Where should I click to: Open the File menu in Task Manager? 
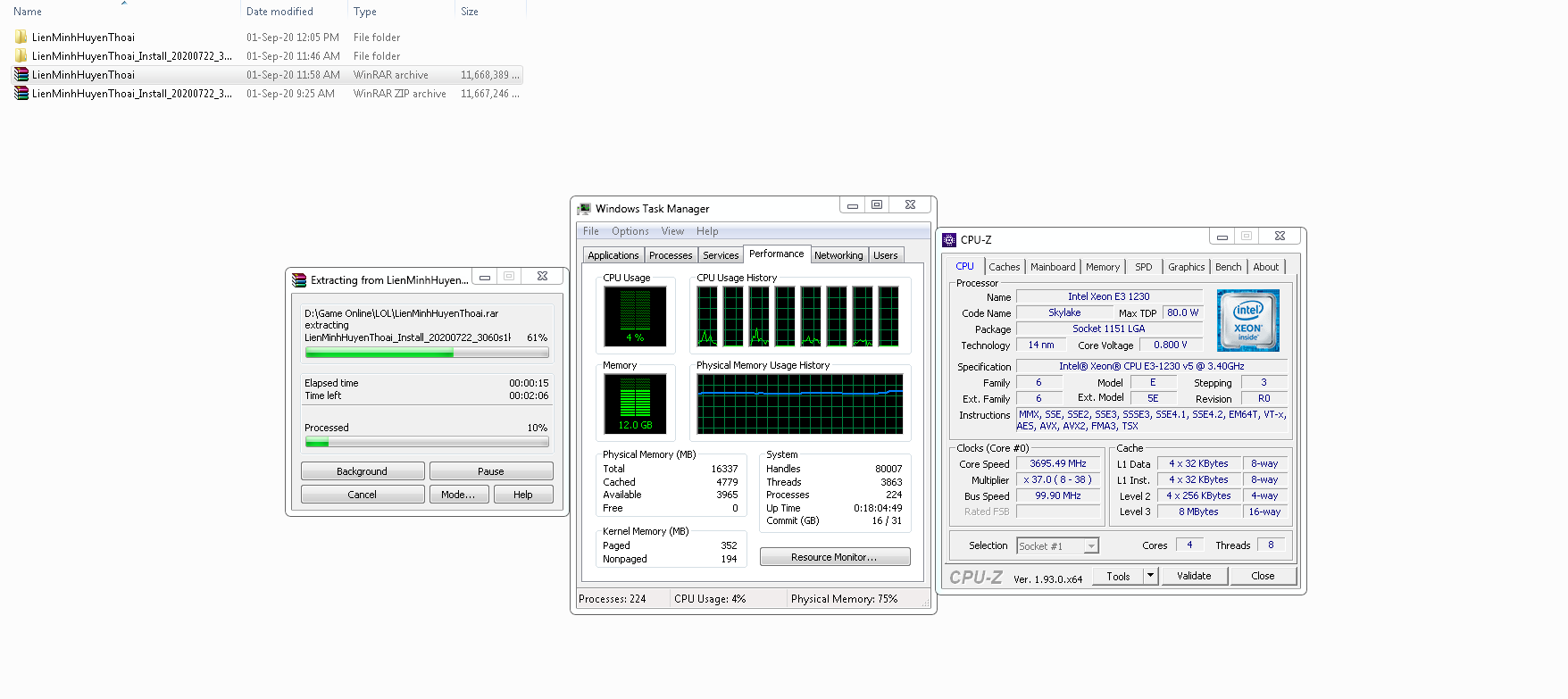[591, 231]
